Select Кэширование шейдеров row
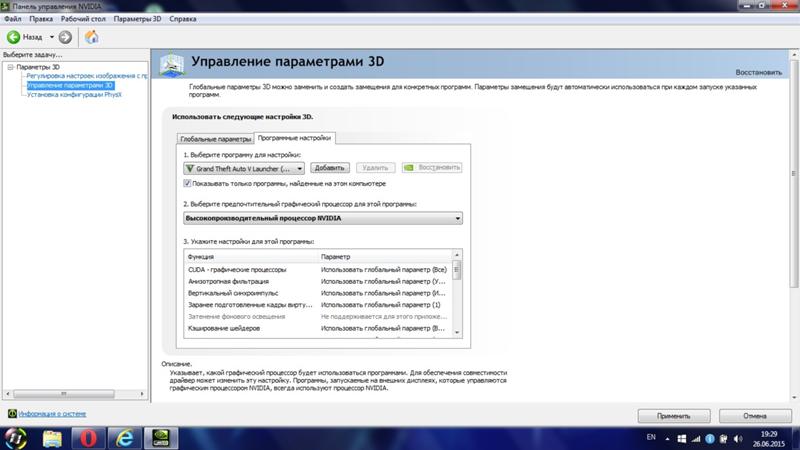 [317, 328]
